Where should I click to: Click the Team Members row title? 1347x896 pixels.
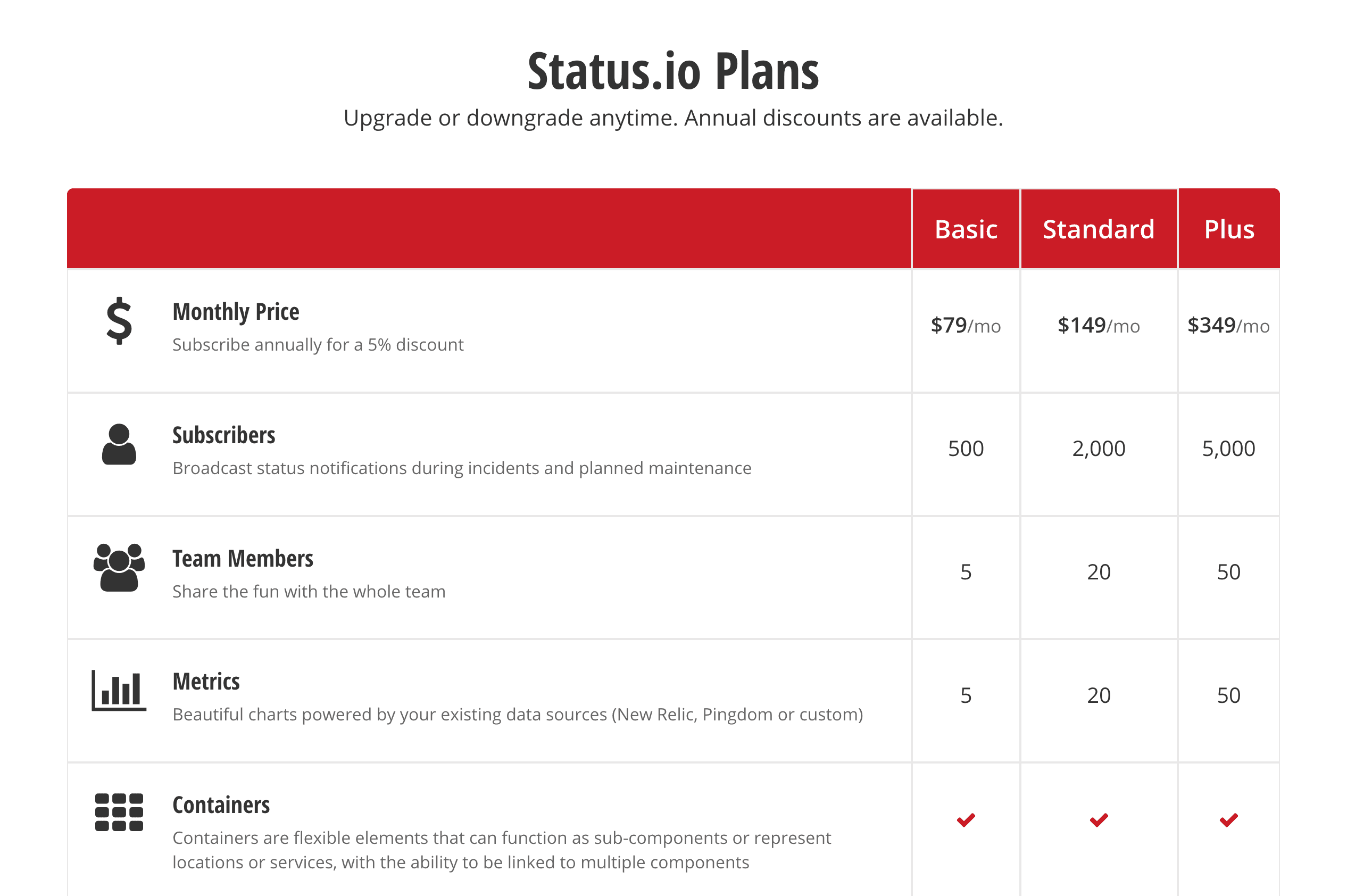point(243,559)
